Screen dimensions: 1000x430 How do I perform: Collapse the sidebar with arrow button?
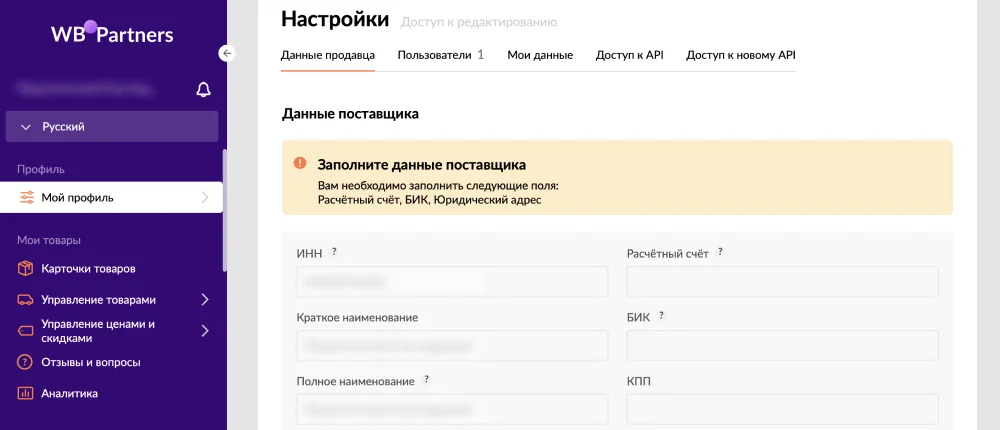(x=226, y=53)
